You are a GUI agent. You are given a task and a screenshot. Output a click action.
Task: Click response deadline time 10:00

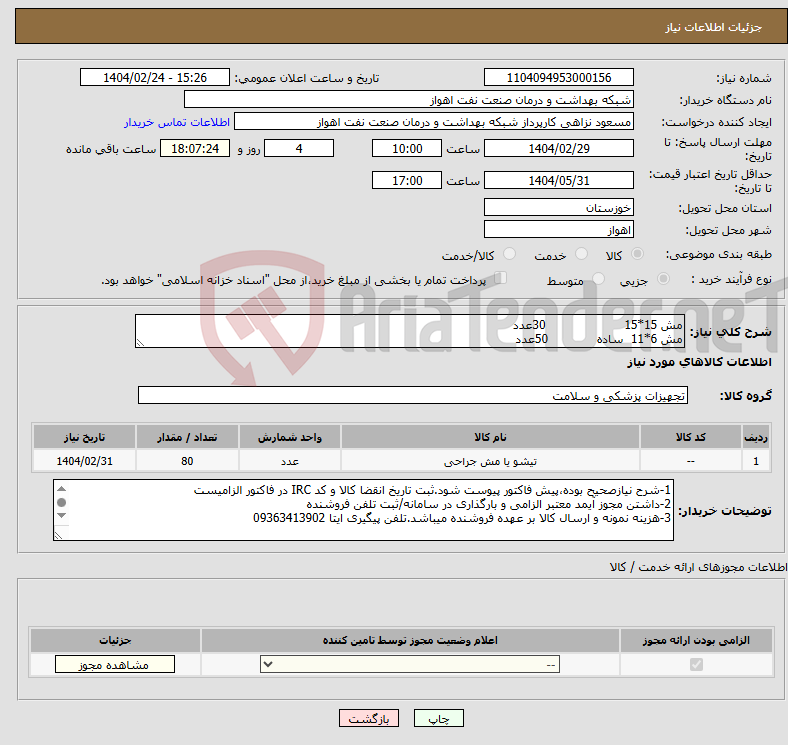pyautogui.click(x=407, y=148)
